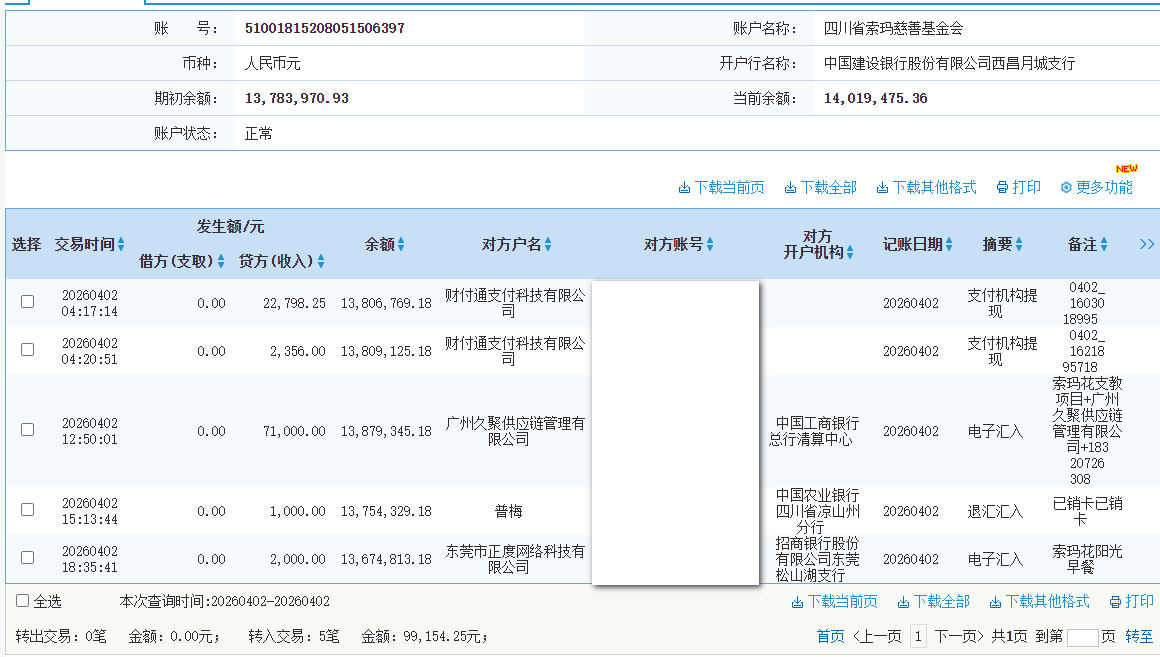Click the 下一页 next page link
Screen dimensions: 1160x657
coord(960,635)
